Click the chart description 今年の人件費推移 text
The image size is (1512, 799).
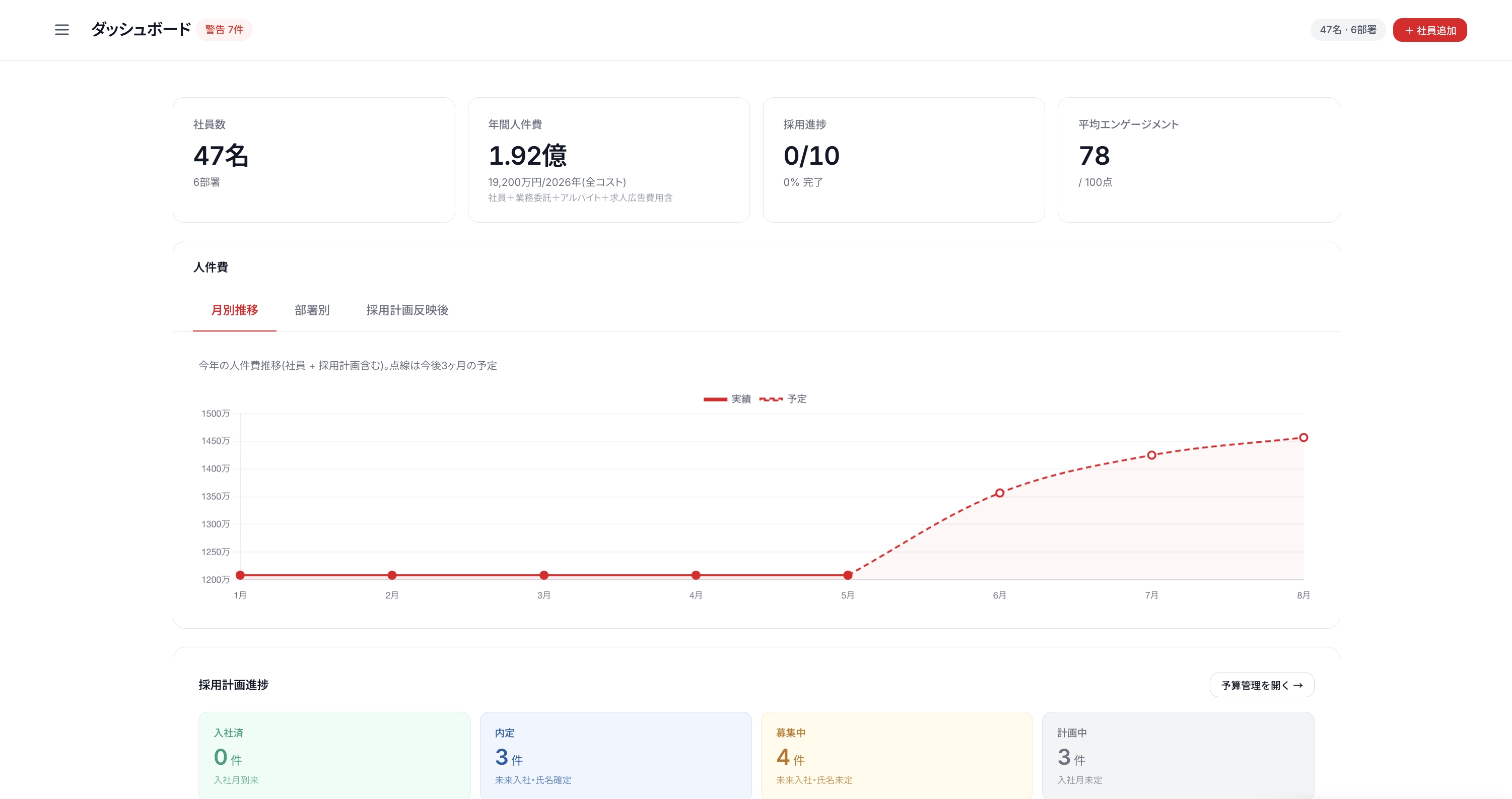pos(348,366)
